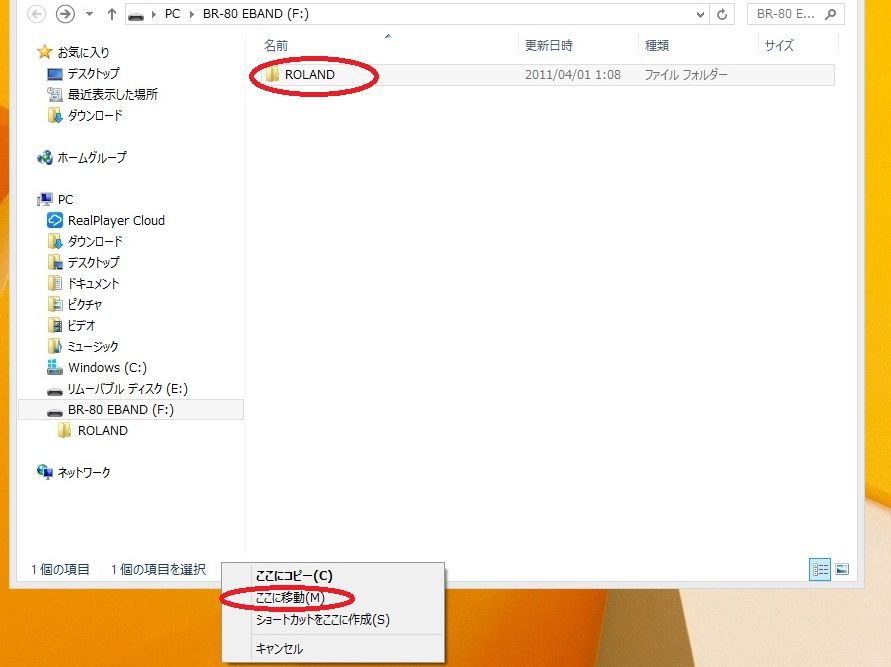The width and height of the screenshot is (891, 667).
Task: Click the RealPlayer Cloud icon
Action: pyautogui.click(x=55, y=220)
